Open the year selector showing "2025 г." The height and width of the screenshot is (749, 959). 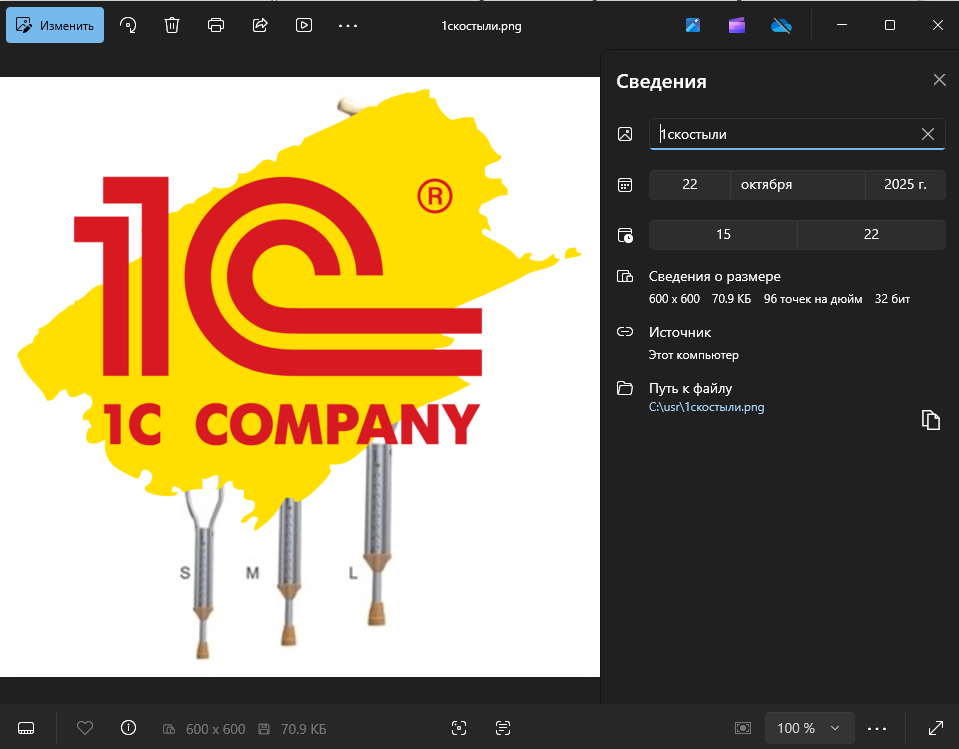pos(905,185)
